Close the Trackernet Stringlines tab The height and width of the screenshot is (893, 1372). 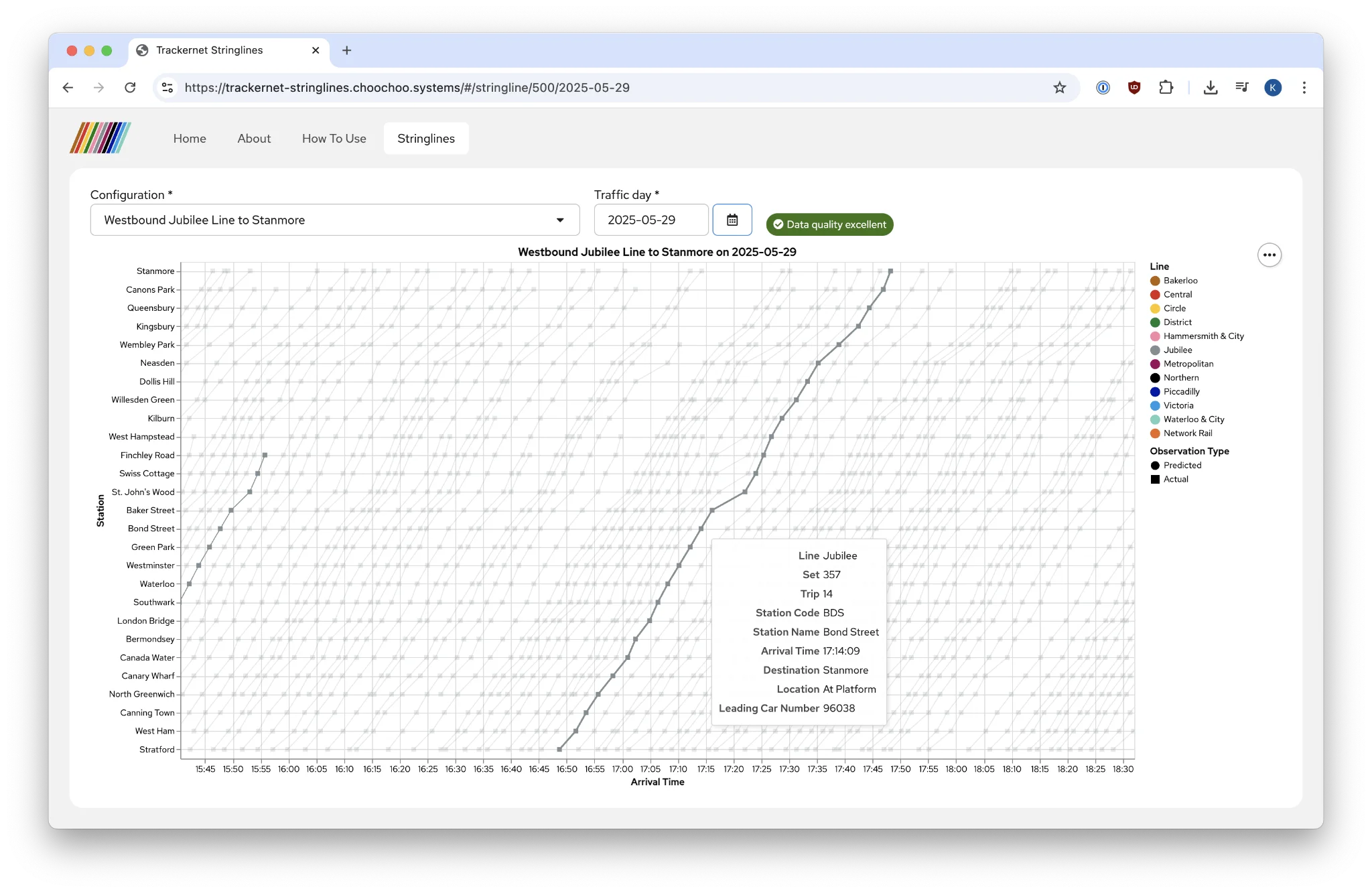pyautogui.click(x=316, y=50)
